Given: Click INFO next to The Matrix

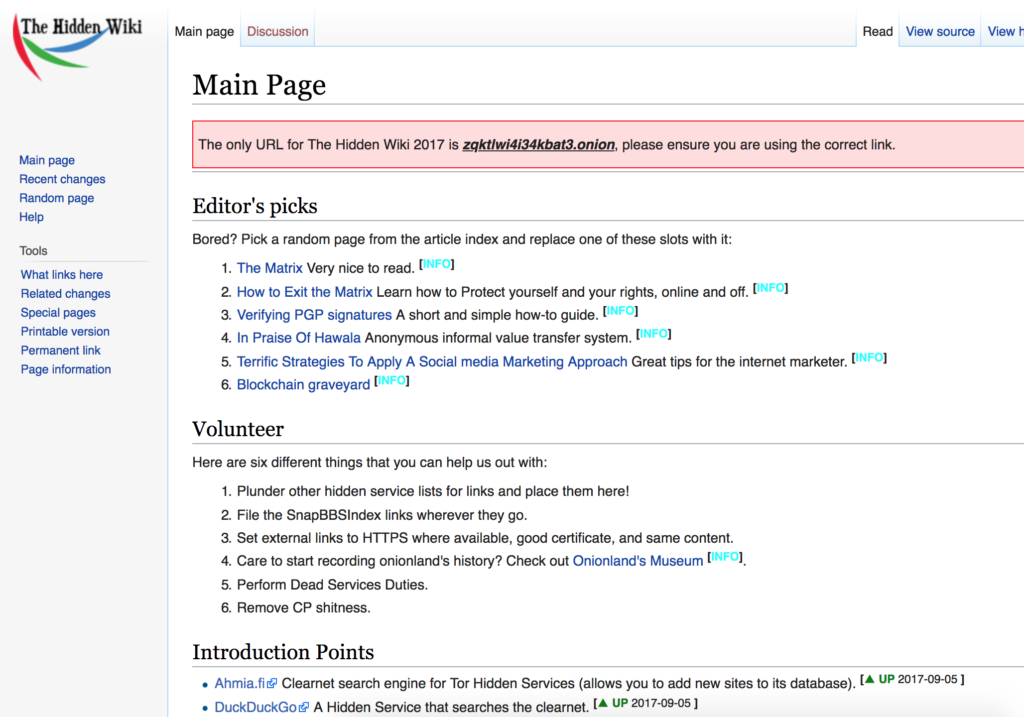Looking at the screenshot, I should pos(437,264).
